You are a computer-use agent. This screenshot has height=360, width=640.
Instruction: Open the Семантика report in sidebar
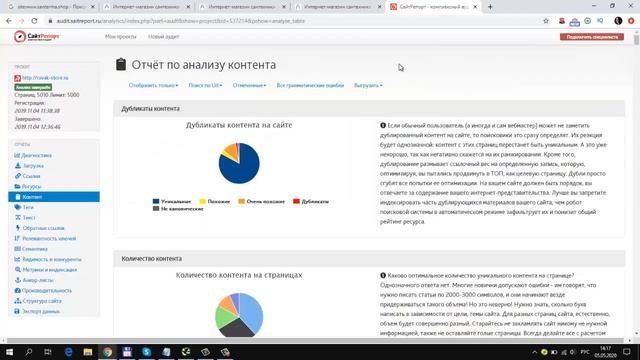31,249
